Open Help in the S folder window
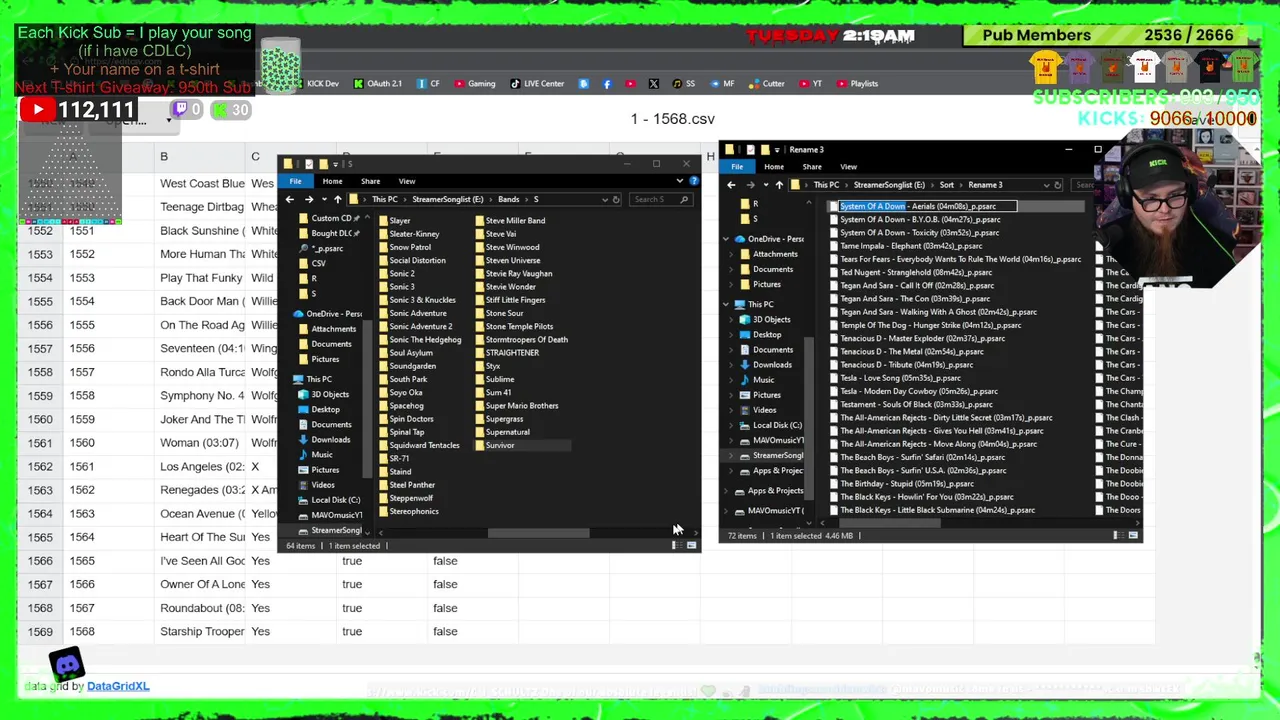Image resolution: width=1280 pixels, height=720 pixels. click(694, 181)
